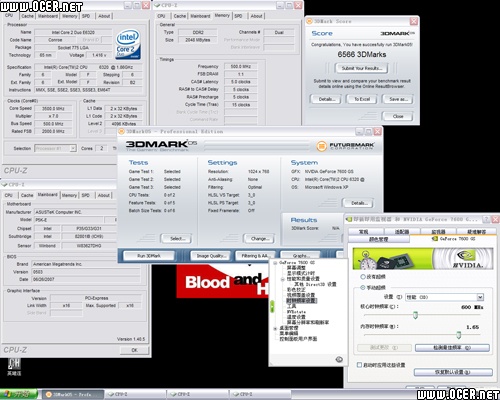Select the first overclocking radio button above manual option

[x=363, y=276]
